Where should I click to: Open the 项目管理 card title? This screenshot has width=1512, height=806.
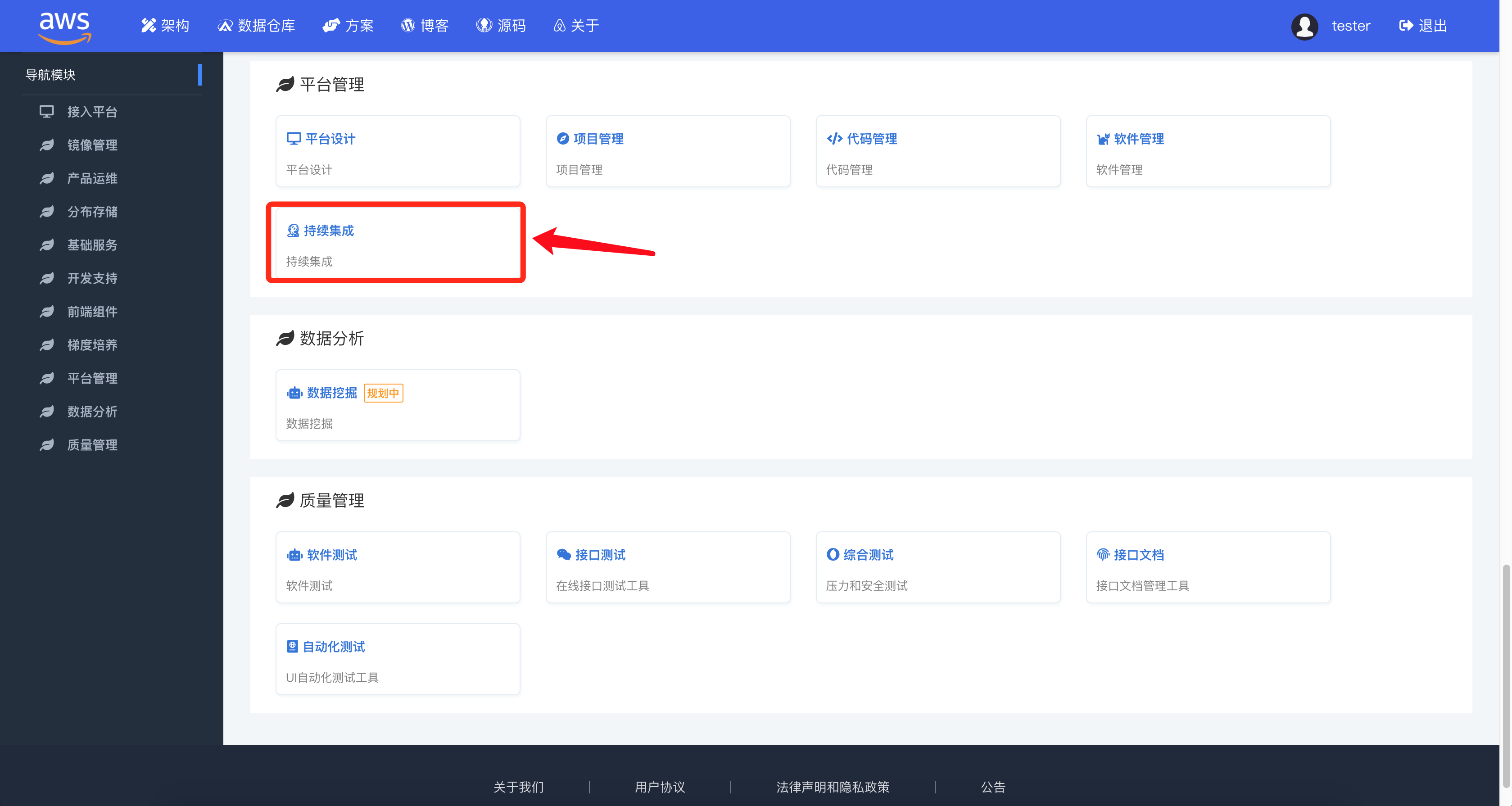coord(598,139)
